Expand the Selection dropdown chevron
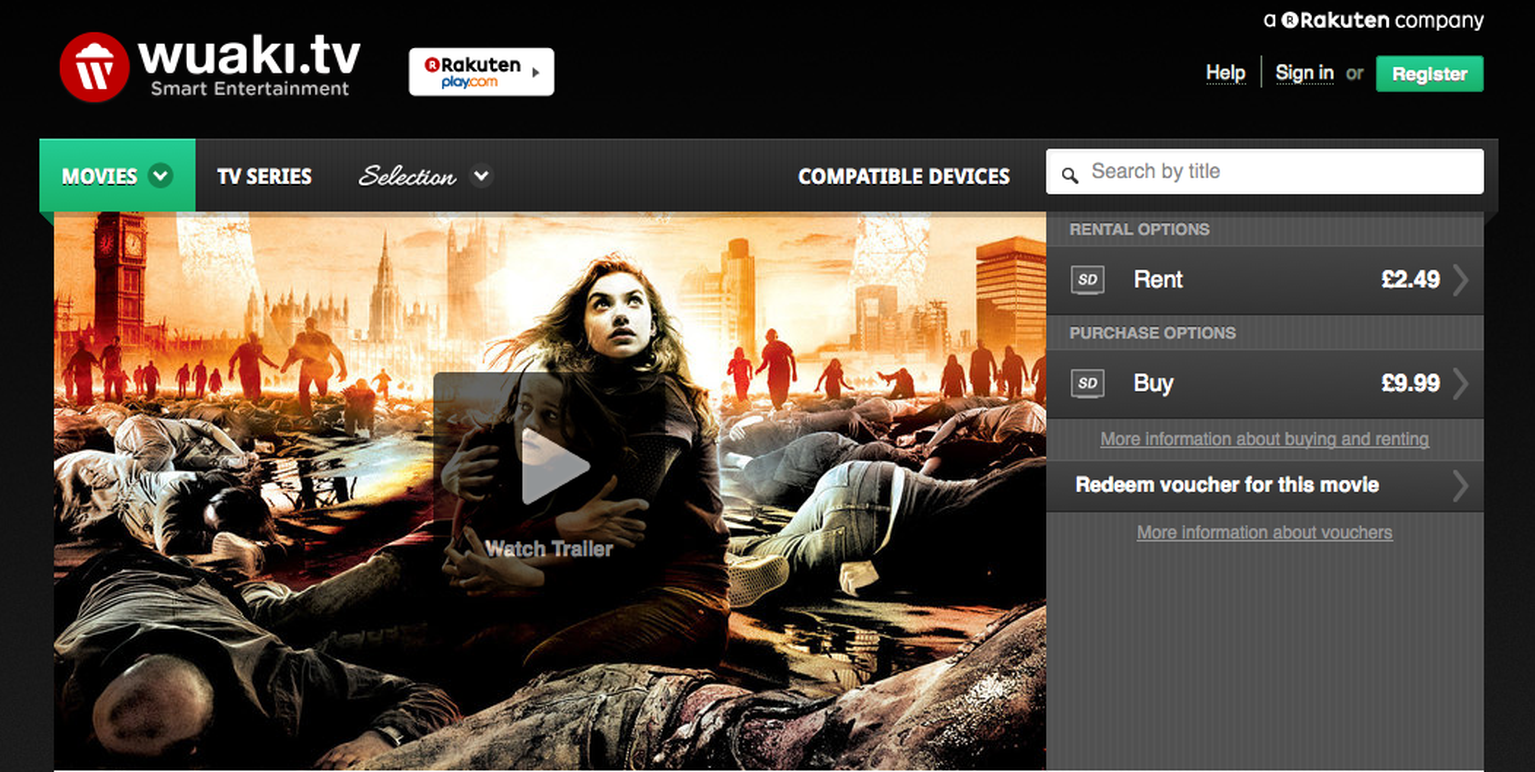Image resolution: width=1535 pixels, height=772 pixels. (x=481, y=176)
